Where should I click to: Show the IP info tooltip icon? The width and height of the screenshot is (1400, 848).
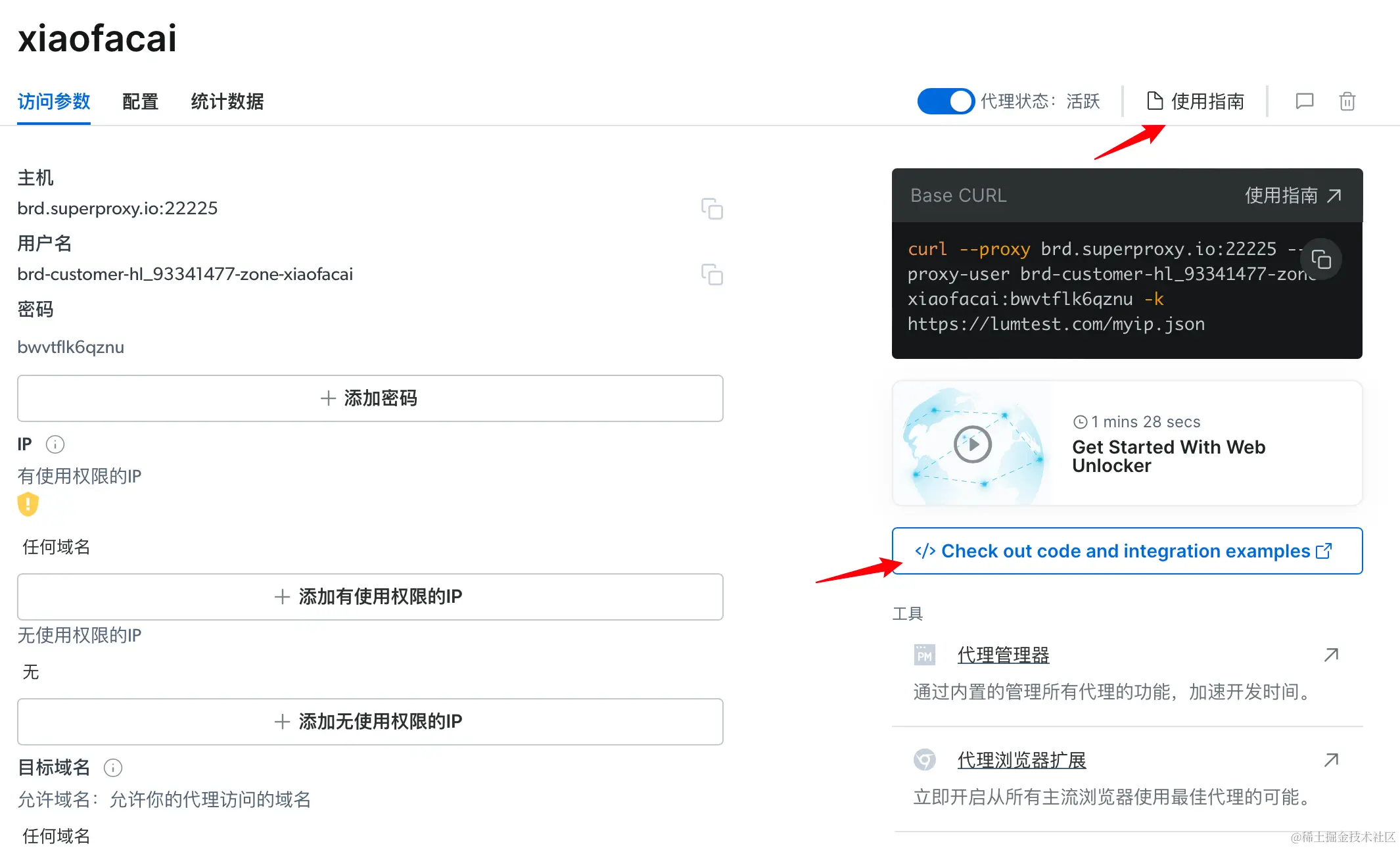coord(55,444)
